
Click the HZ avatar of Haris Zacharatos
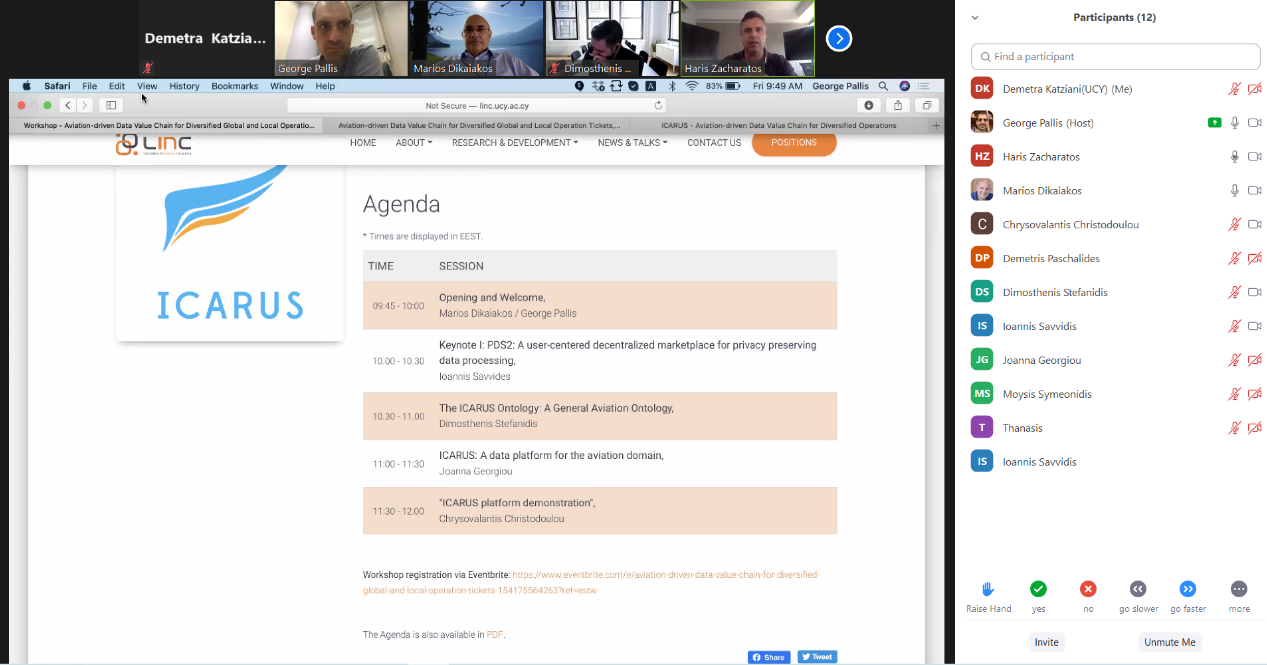982,157
